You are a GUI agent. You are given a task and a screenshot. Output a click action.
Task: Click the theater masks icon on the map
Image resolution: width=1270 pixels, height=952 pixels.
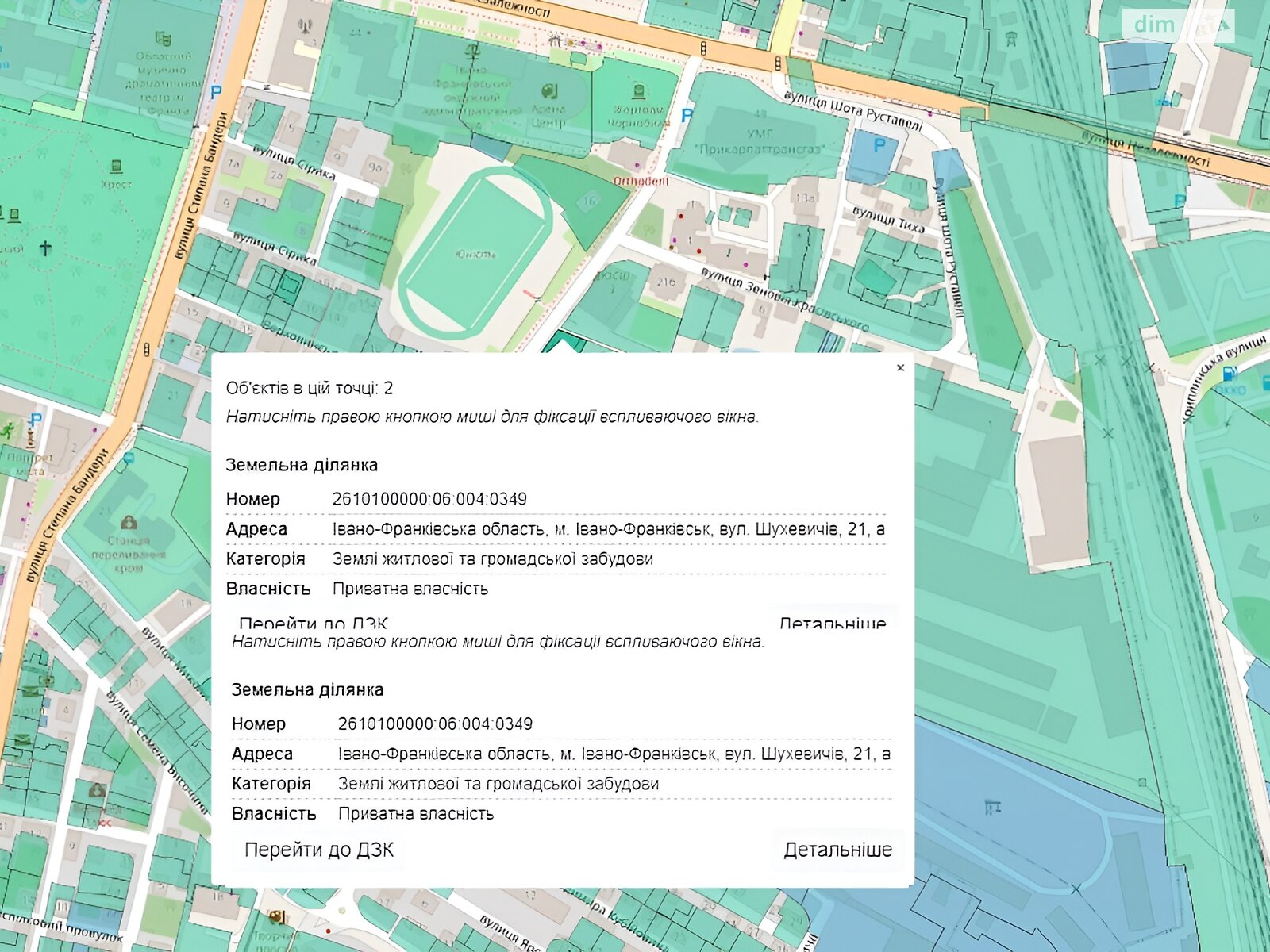click(x=164, y=38)
